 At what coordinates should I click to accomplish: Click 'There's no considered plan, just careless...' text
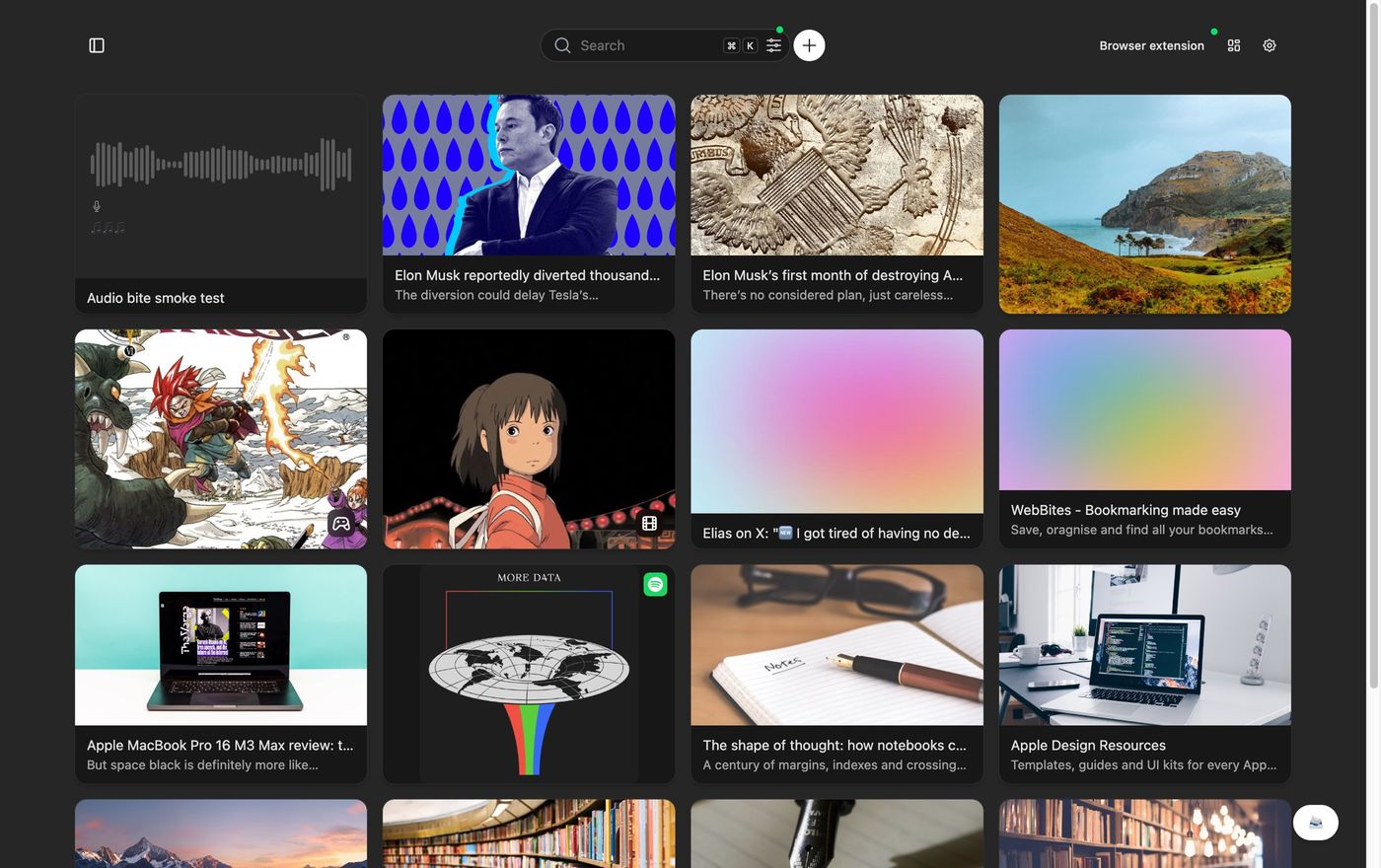pyautogui.click(x=828, y=295)
